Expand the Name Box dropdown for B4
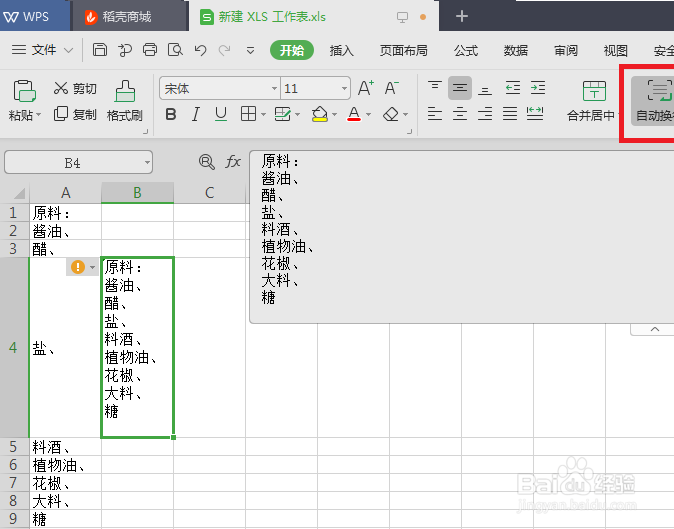This screenshot has height=529, width=674. tap(147, 162)
